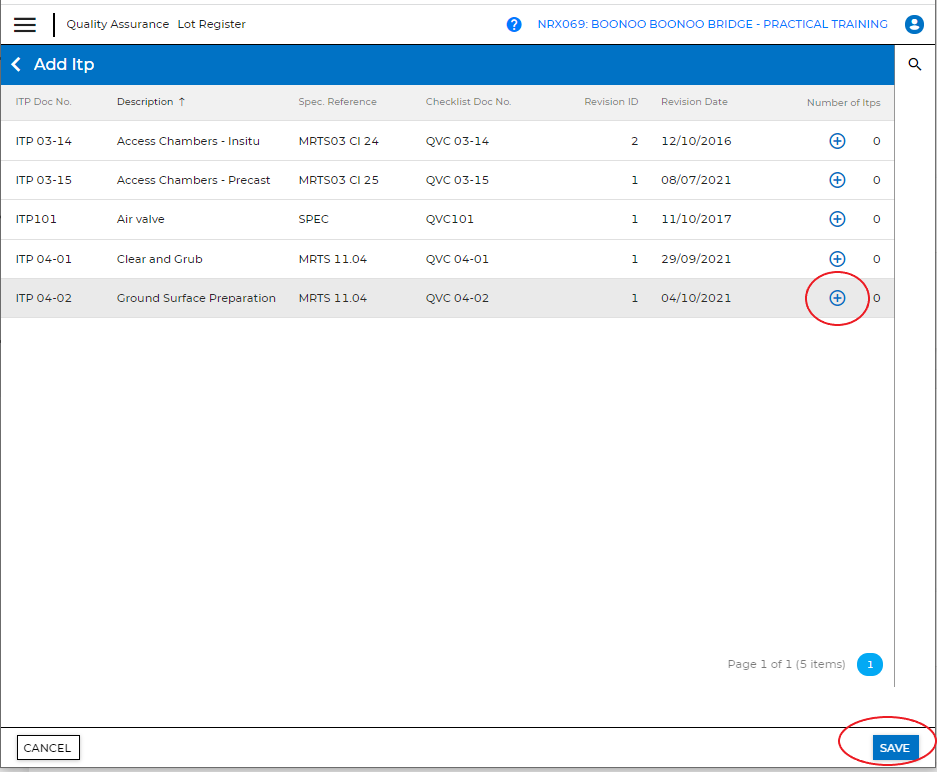Open Lot Register breadcrumb item
The height and width of the screenshot is (772, 937).
(x=211, y=24)
